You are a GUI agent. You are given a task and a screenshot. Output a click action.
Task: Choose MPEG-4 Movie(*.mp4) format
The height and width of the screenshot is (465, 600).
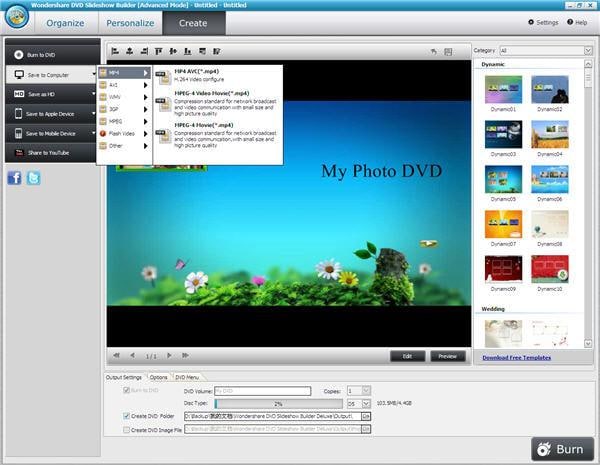coord(217,135)
